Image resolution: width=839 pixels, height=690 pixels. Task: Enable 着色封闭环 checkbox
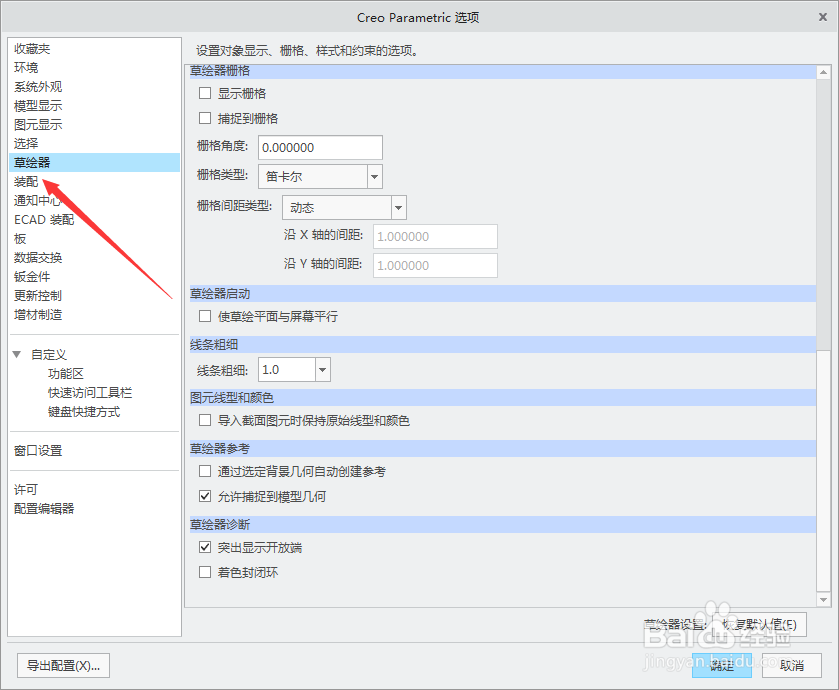click(x=205, y=572)
